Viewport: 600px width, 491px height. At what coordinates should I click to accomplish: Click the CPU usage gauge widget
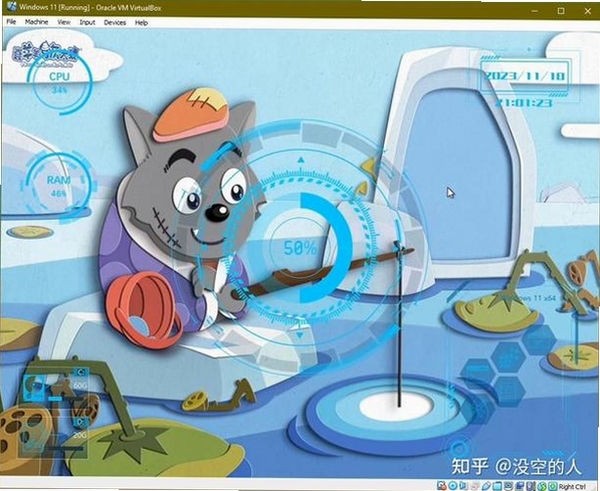coord(59,83)
